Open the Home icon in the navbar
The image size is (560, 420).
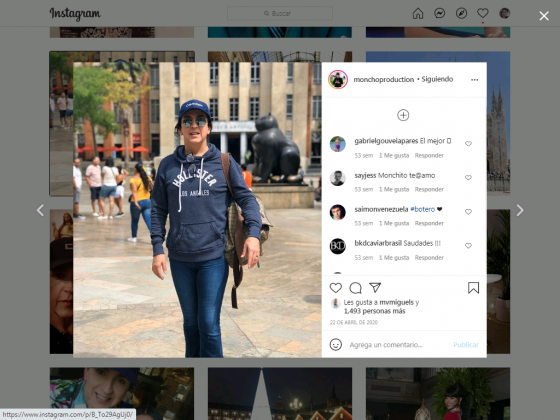tap(418, 14)
